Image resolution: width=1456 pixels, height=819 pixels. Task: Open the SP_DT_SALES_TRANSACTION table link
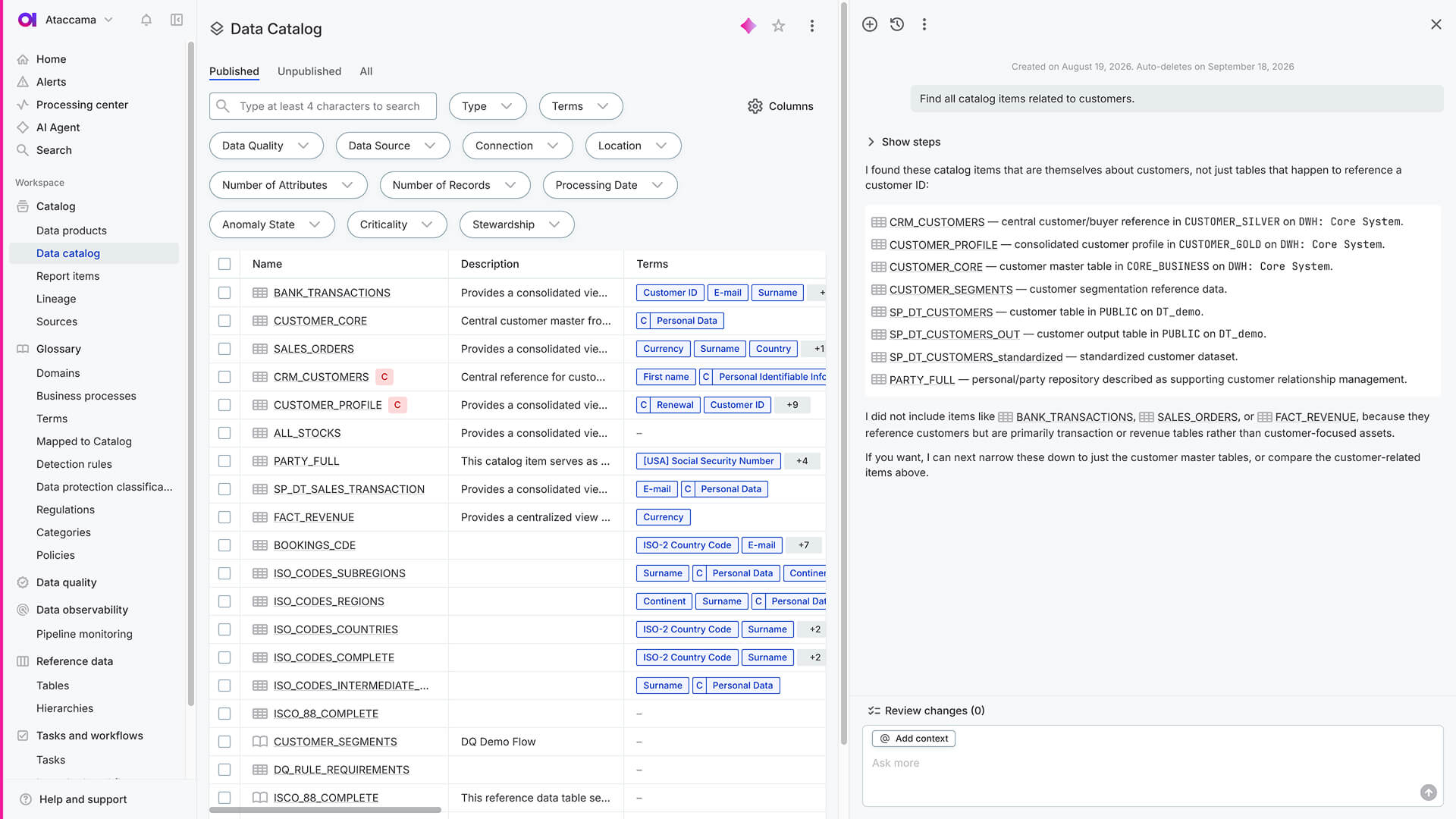point(349,489)
